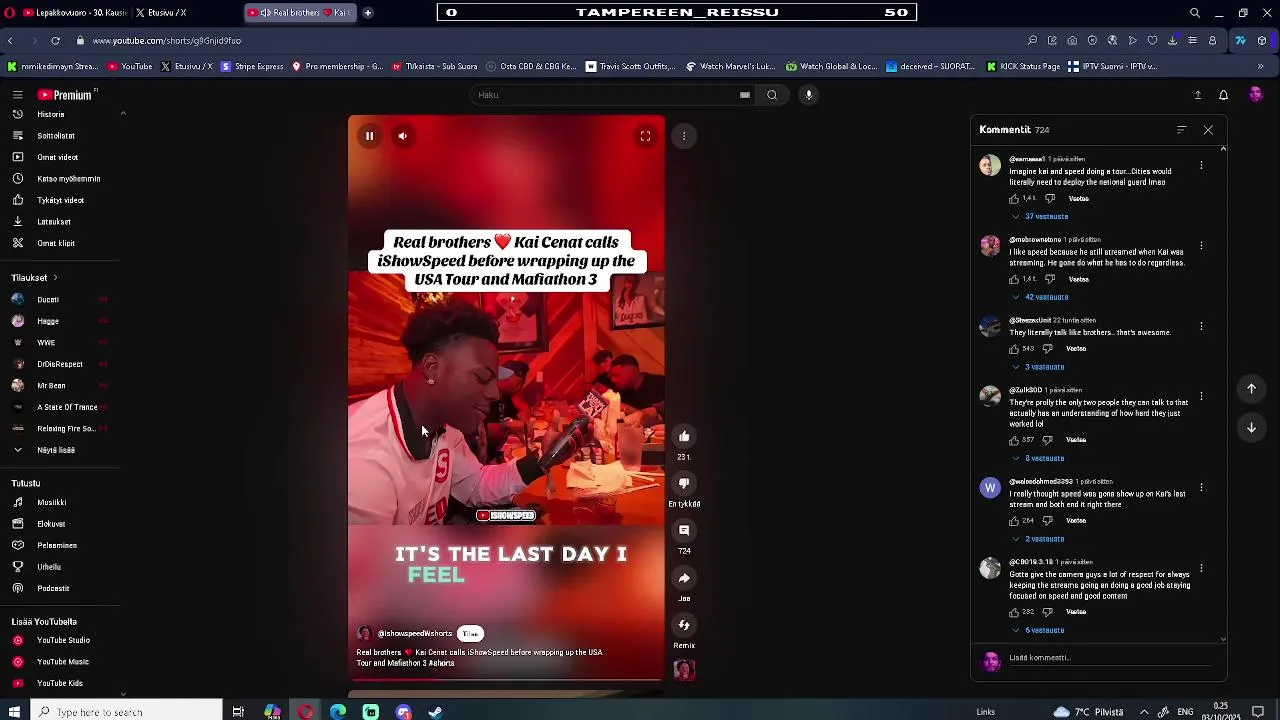The width and height of the screenshot is (1280, 720).
Task: Pause the Shorts video
Action: (369, 136)
